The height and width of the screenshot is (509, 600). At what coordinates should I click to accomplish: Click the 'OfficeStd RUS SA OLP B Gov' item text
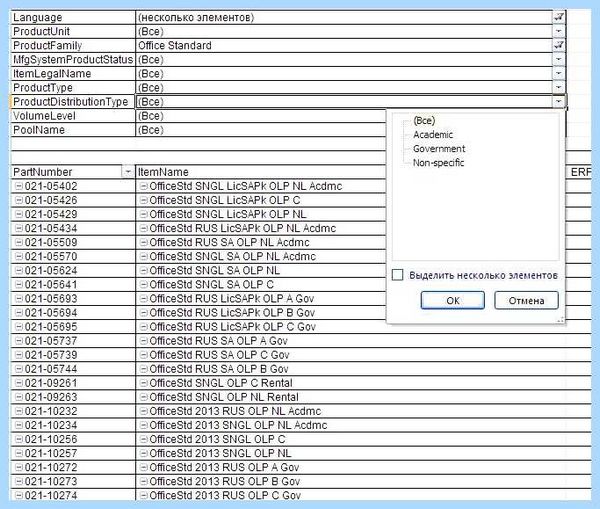[x=218, y=369]
